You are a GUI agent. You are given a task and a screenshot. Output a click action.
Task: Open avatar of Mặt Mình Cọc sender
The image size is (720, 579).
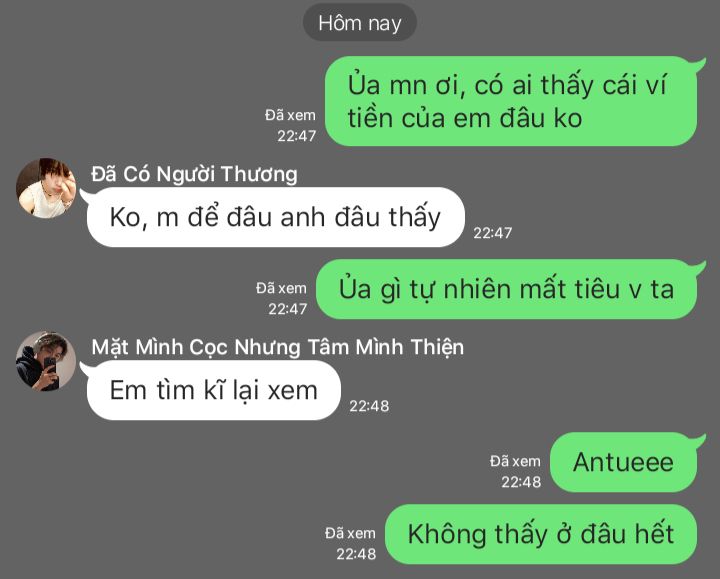(46, 361)
